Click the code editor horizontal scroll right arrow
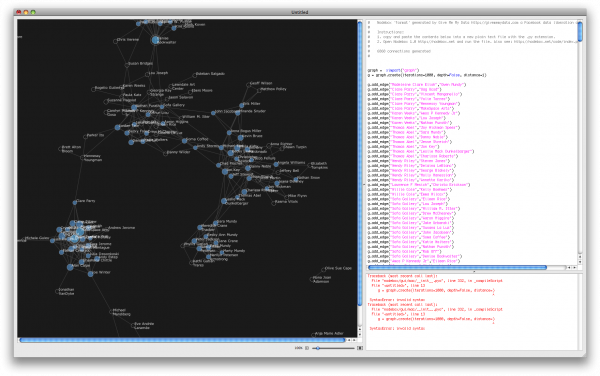 tap(574, 267)
